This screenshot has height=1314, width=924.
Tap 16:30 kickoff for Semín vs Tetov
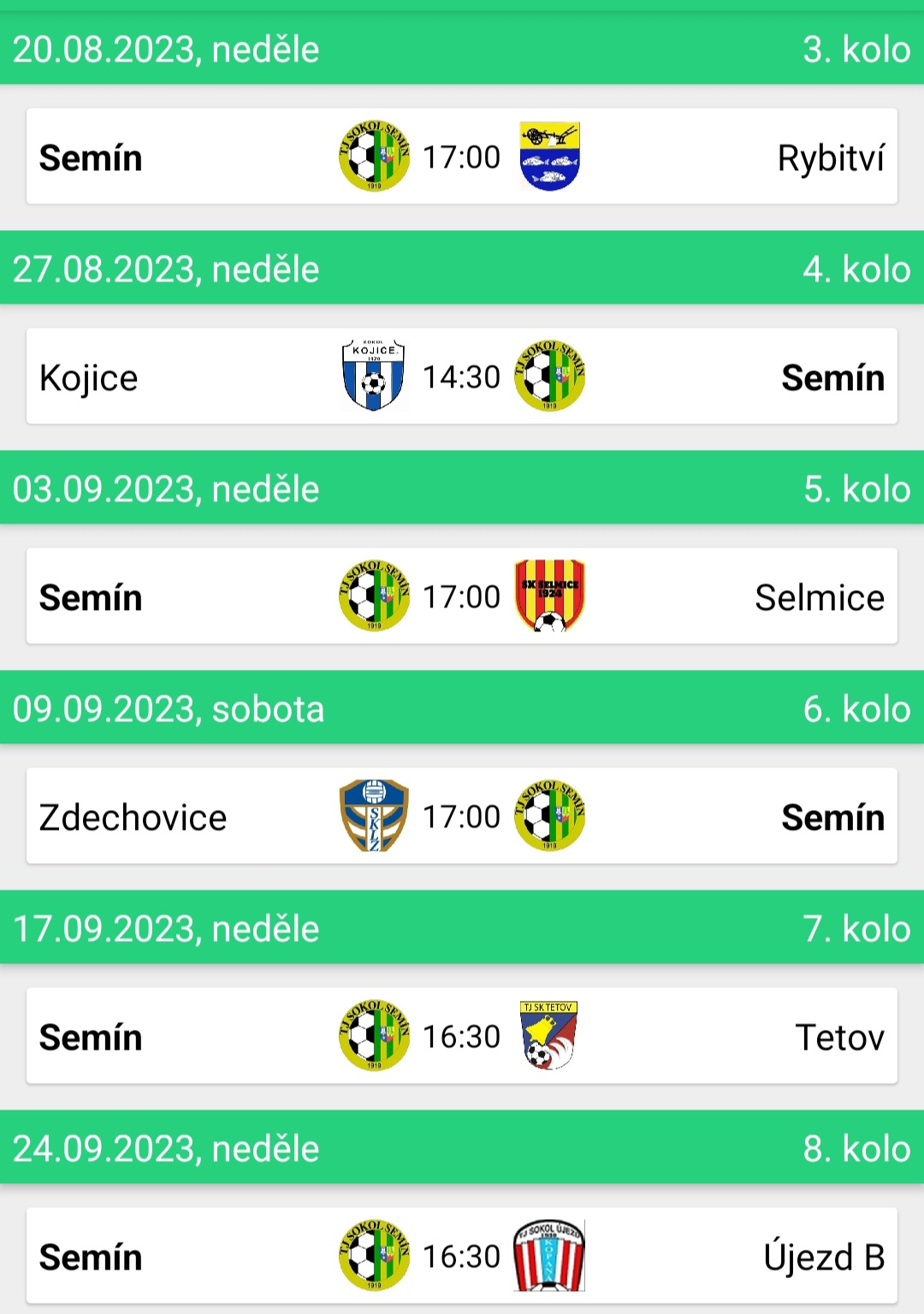pos(461,1037)
